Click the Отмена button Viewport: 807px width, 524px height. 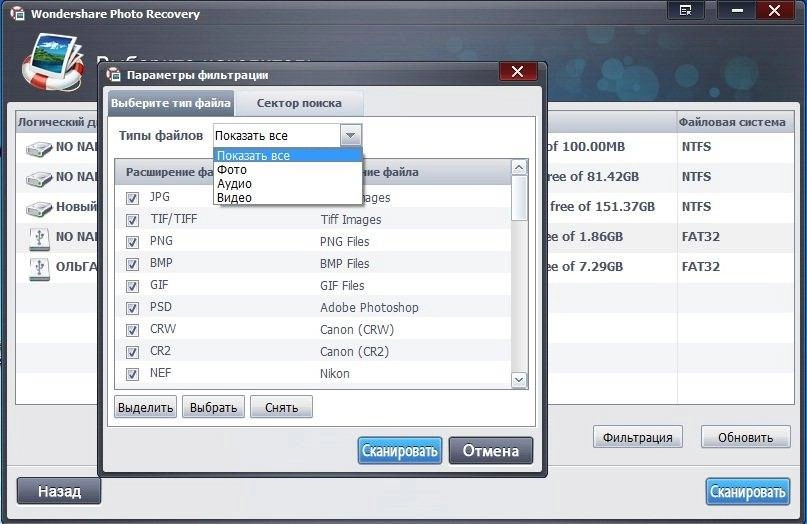pyautogui.click(x=490, y=451)
